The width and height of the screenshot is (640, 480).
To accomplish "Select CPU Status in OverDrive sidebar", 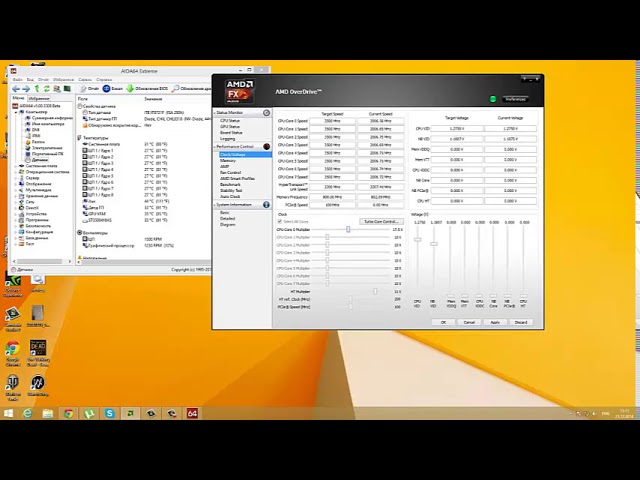I will coord(230,121).
